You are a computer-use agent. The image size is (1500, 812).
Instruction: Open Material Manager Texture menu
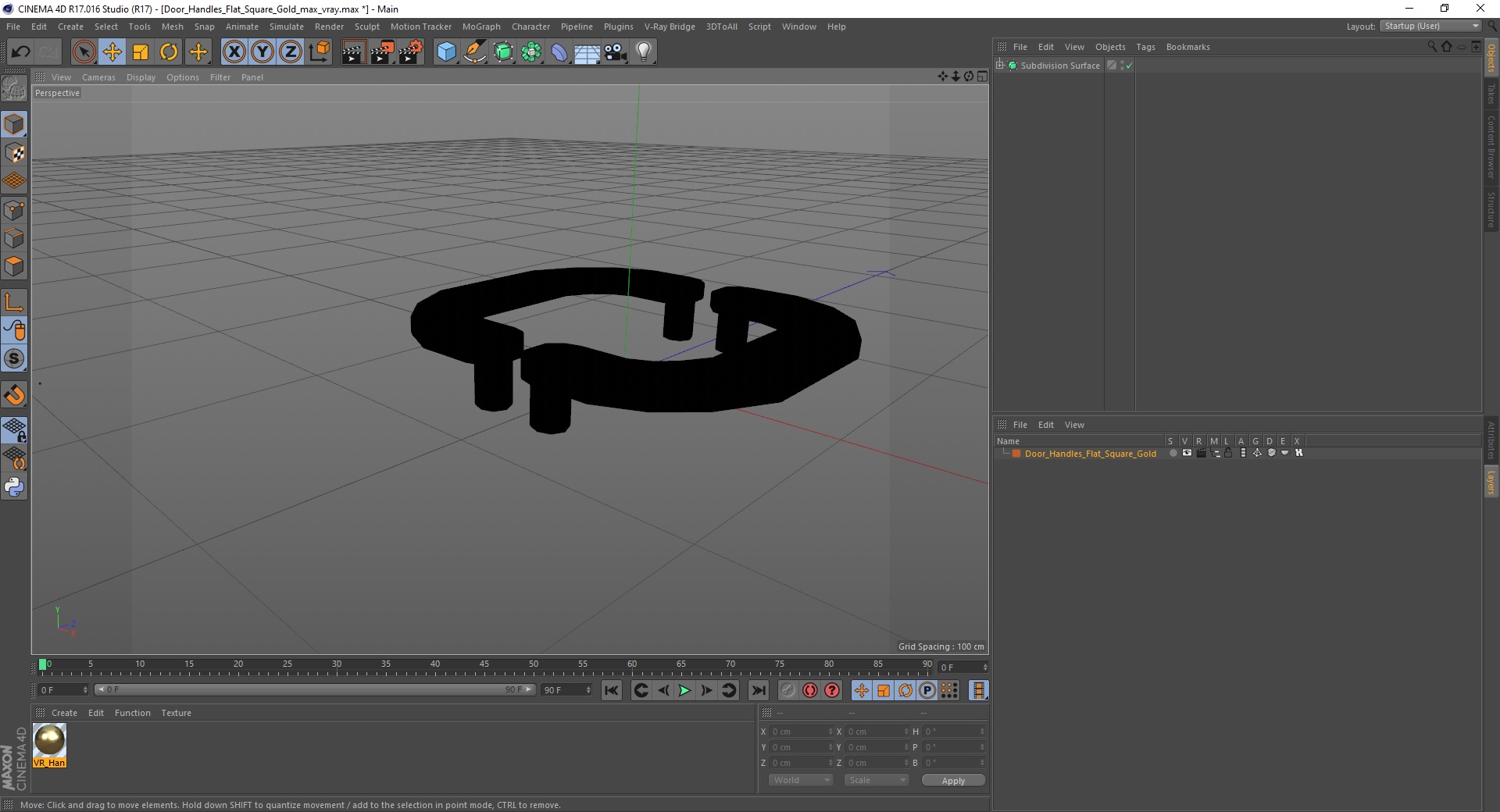tap(176, 713)
